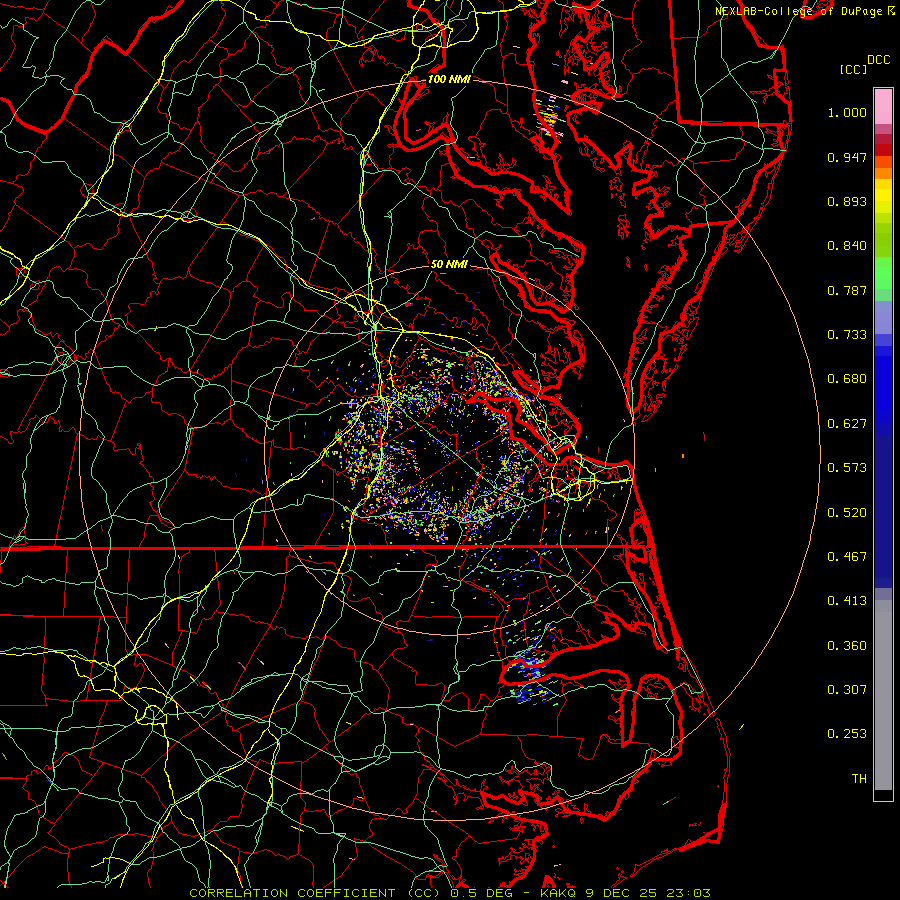The width and height of the screenshot is (900, 900).
Task: Select the 1.000 color scale value
Action: (x=847, y=113)
